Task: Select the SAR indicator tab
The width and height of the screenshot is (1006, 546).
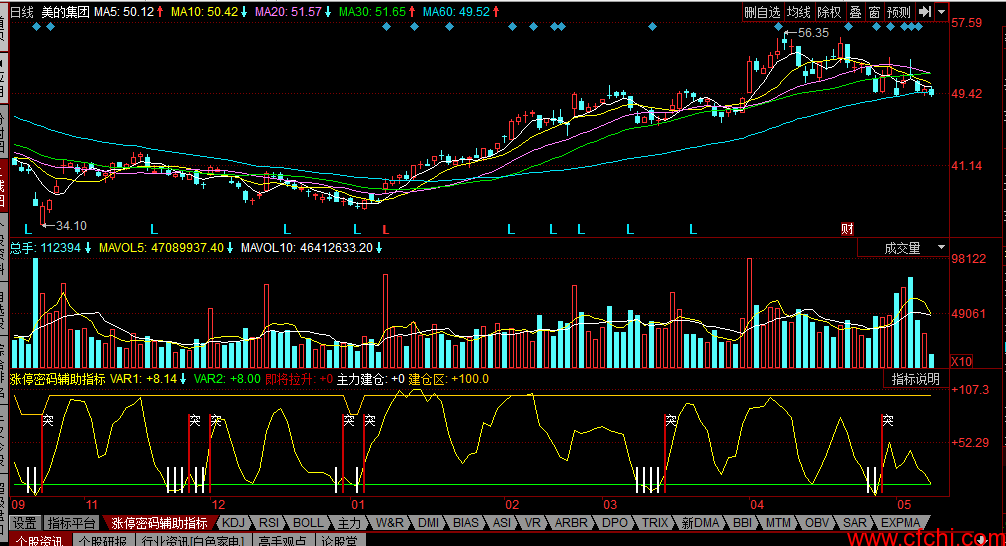Action: (x=855, y=523)
